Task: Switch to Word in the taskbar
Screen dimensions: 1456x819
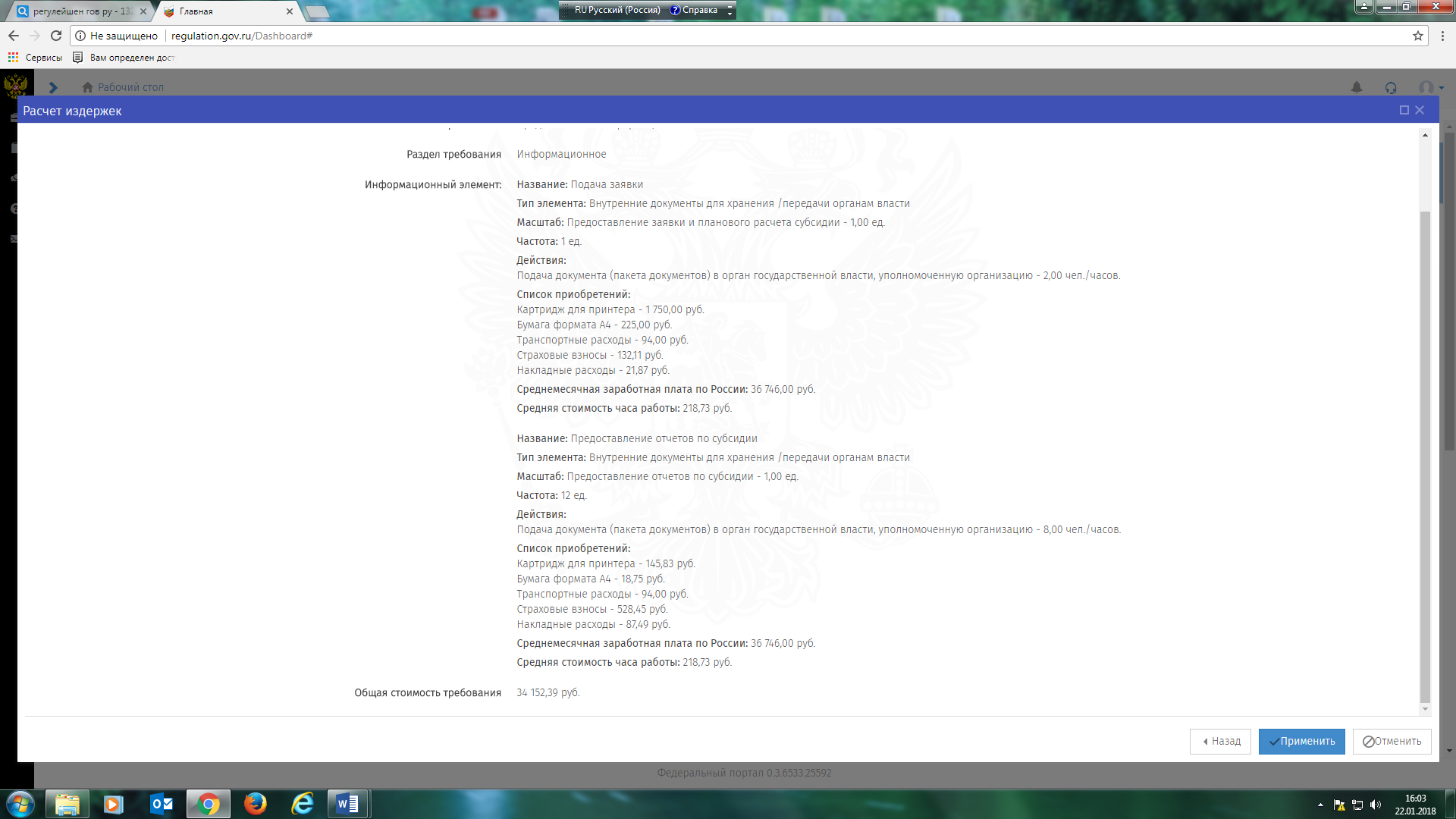Action: (x=348, y=804)
